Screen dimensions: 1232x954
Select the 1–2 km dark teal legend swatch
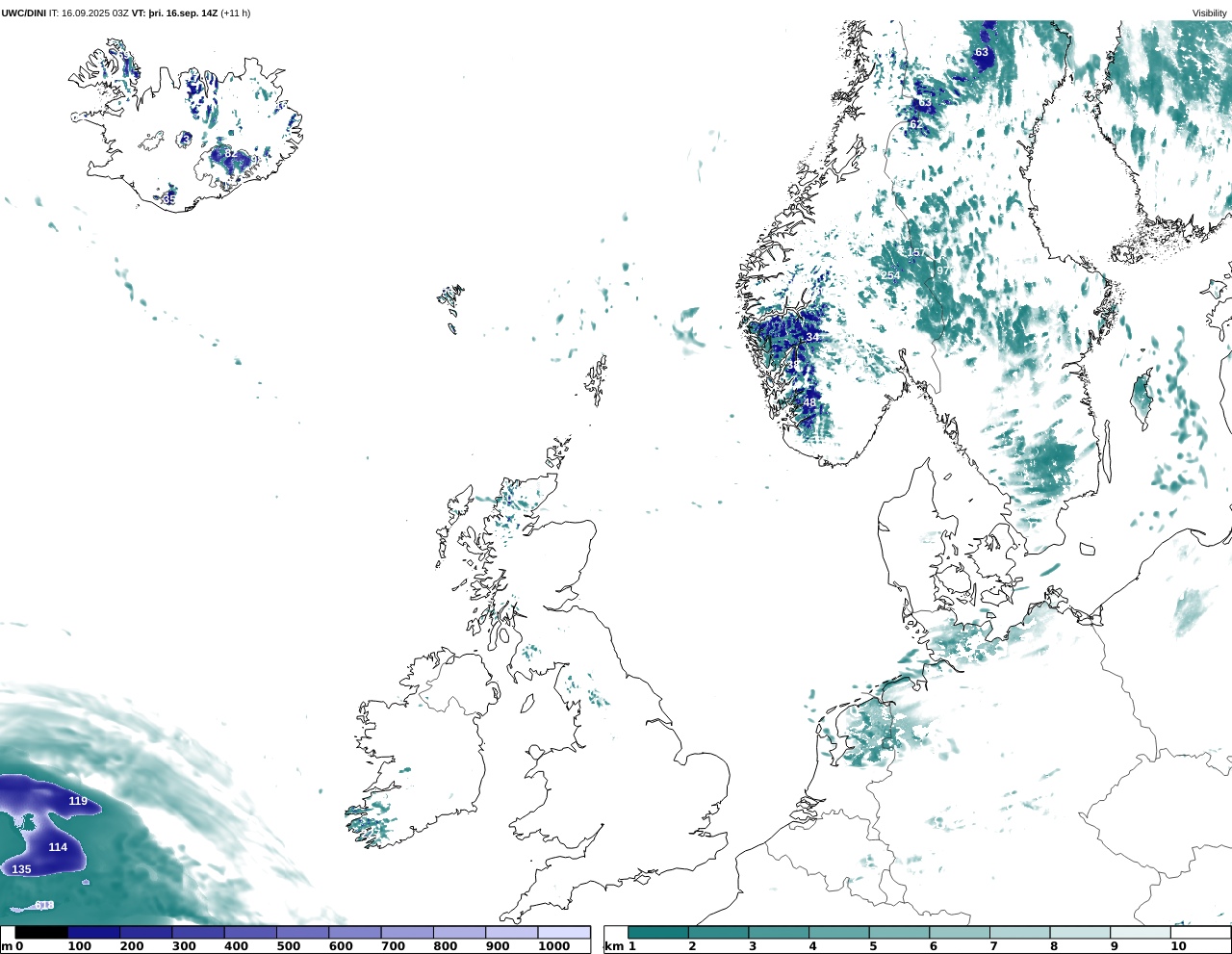click(x=658, y=932)
